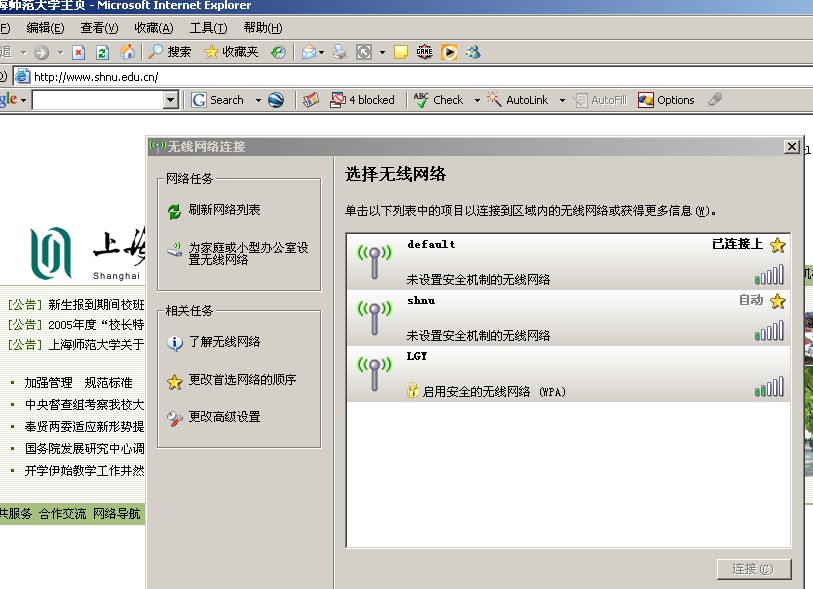Print the page with the printer icon
The height and width of the screenshot is (589, 813).
[x=340, y=52]
